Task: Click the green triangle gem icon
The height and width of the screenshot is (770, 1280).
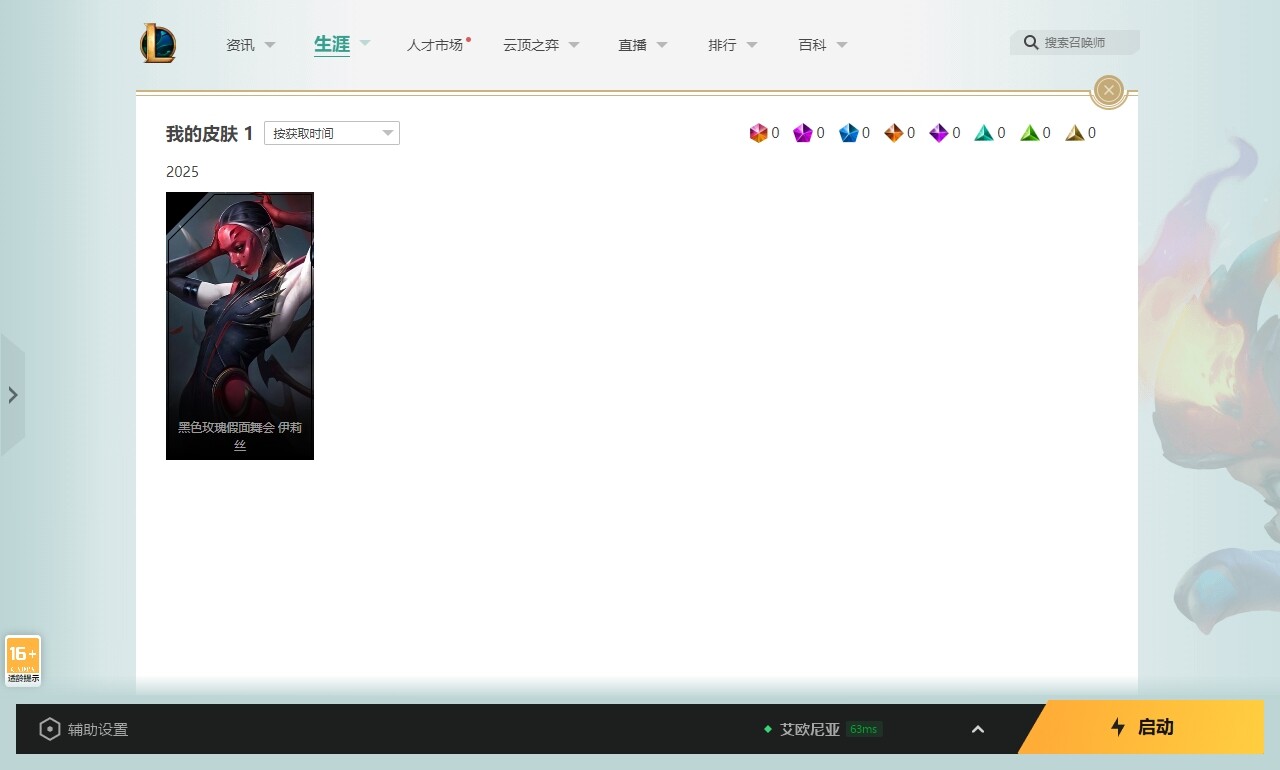Action: pyautogui.click(x=1030, y=133)
